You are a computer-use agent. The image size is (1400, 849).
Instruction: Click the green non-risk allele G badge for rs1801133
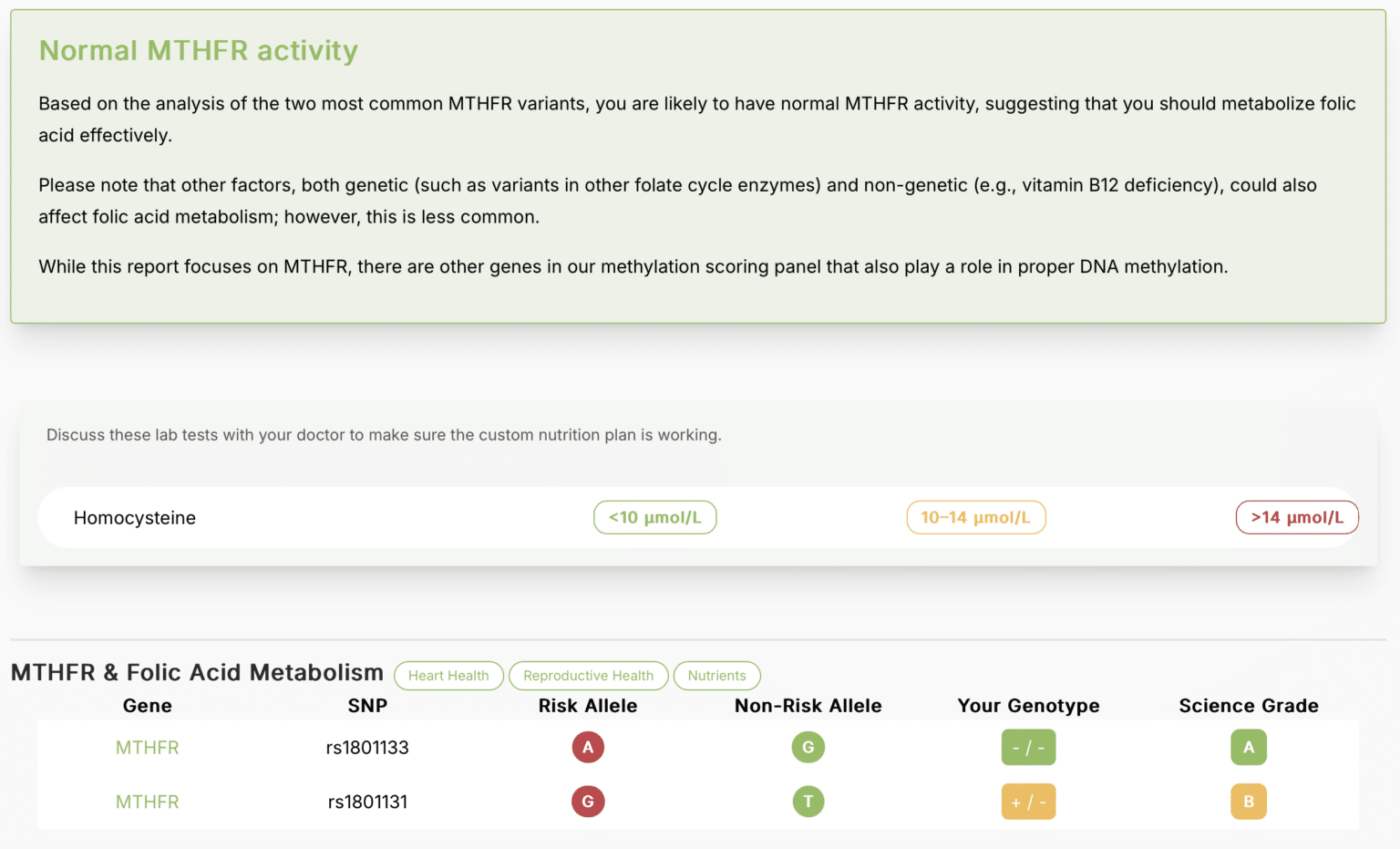tap(808, 747)
